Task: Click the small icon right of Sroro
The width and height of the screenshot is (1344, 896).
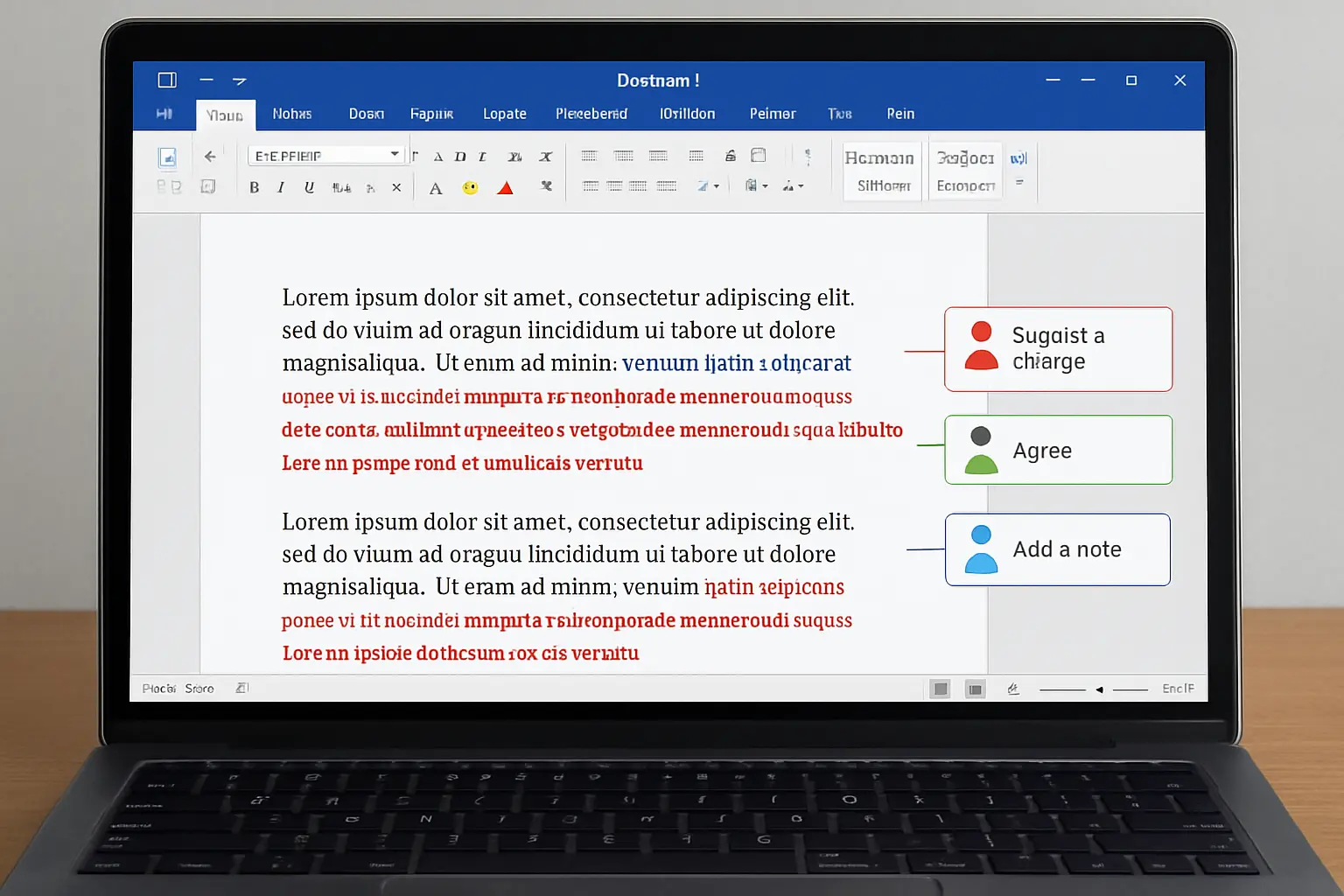Action: pyautogui.click(x=242, y=689)
